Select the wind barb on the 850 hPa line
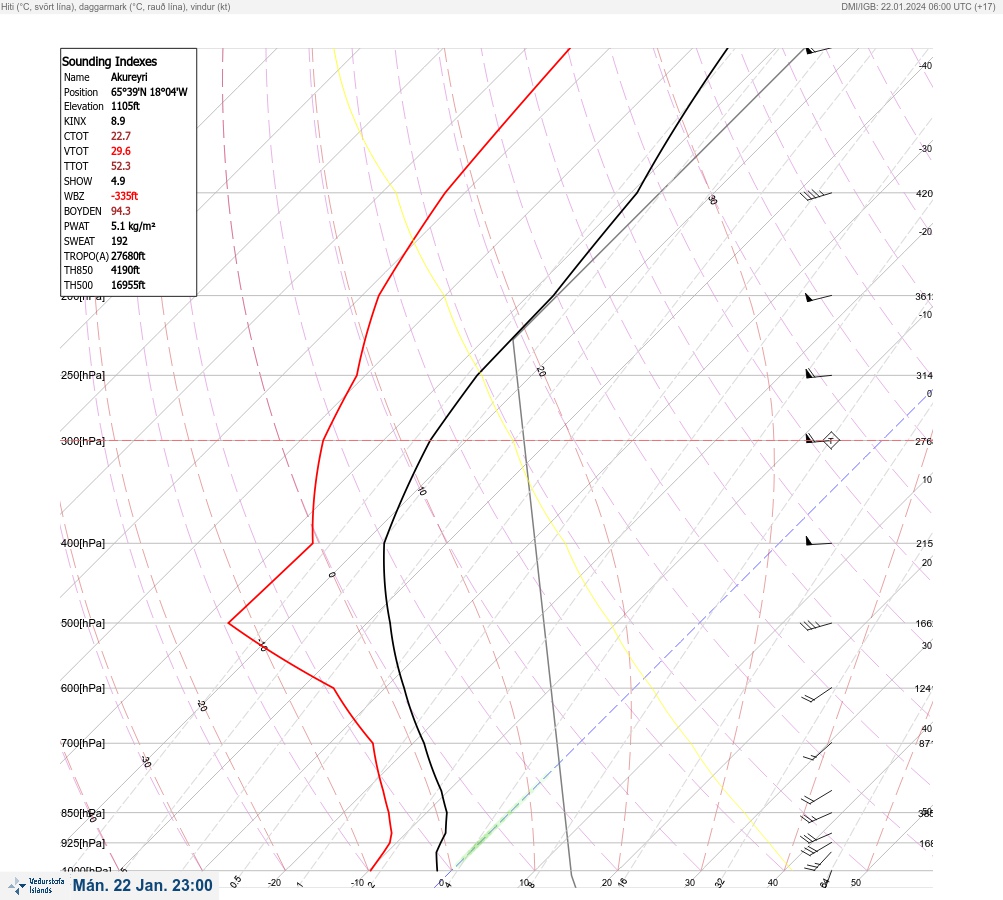This screenshot has width=1003, height=900. point(816,817)
